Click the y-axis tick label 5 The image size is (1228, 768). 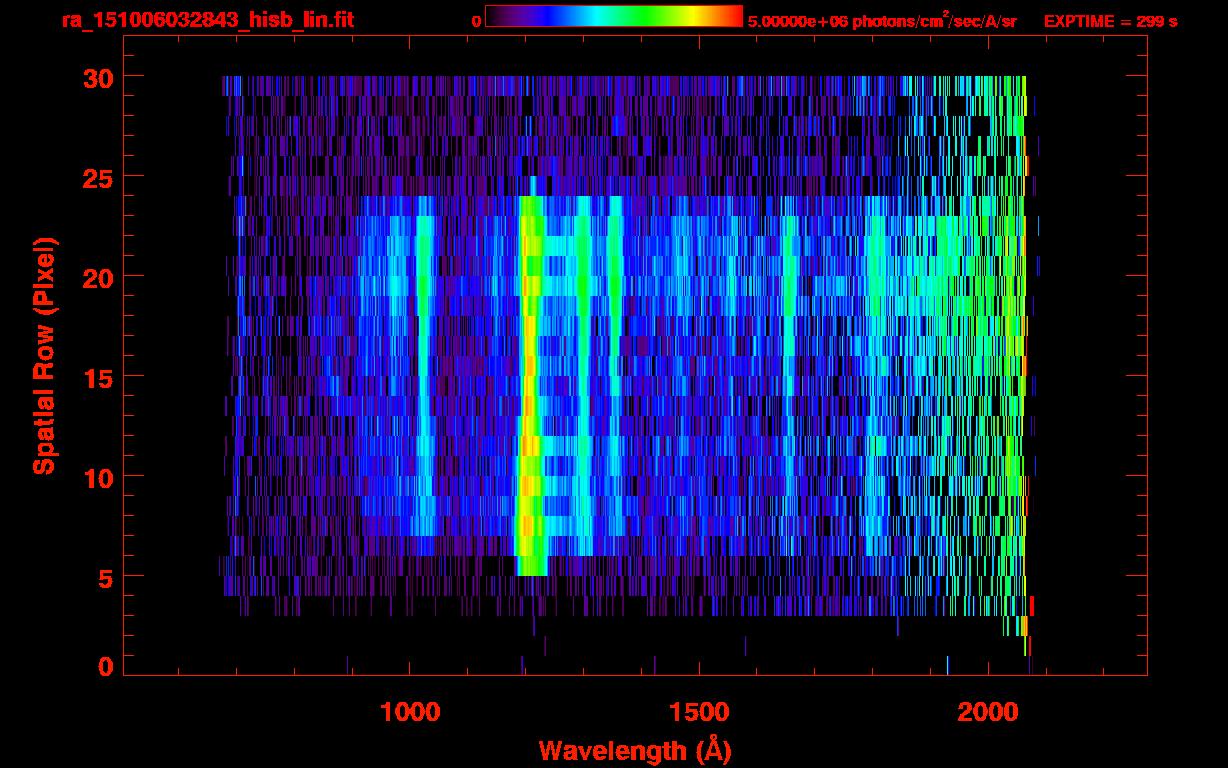(104, 577)
